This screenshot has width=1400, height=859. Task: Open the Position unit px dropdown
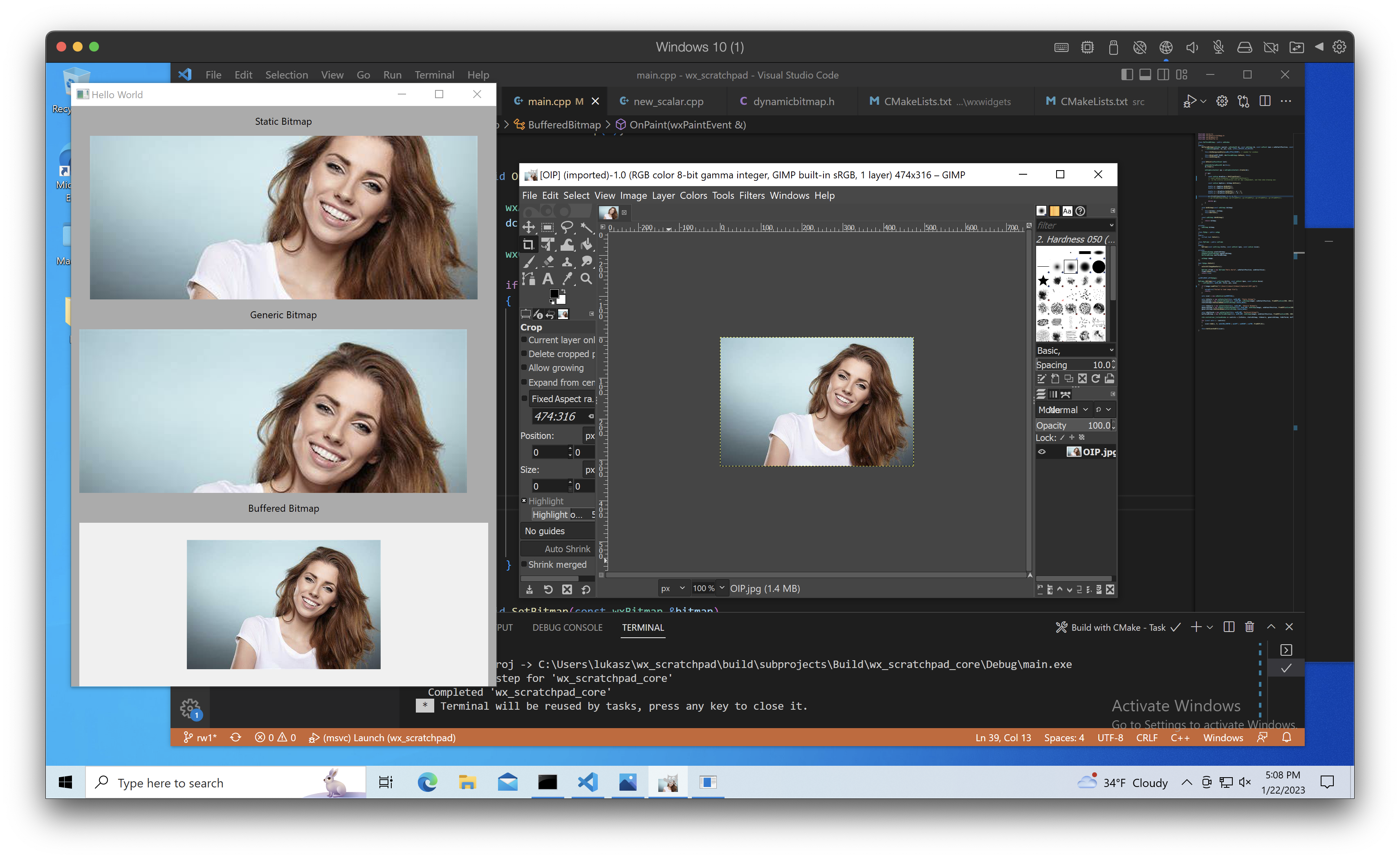[589, 436]
